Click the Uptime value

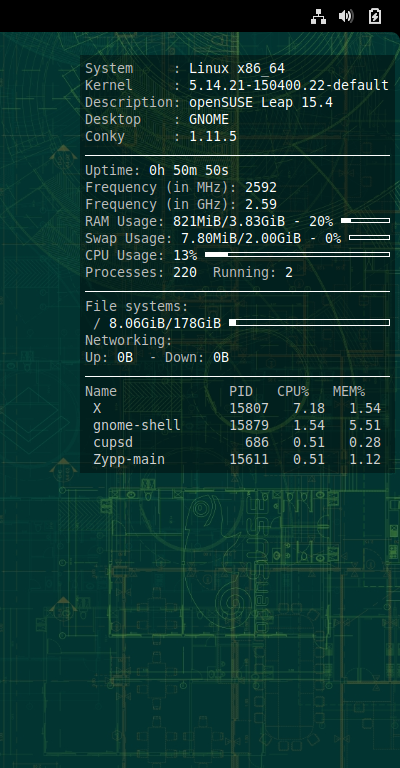[x=188, y=170]
